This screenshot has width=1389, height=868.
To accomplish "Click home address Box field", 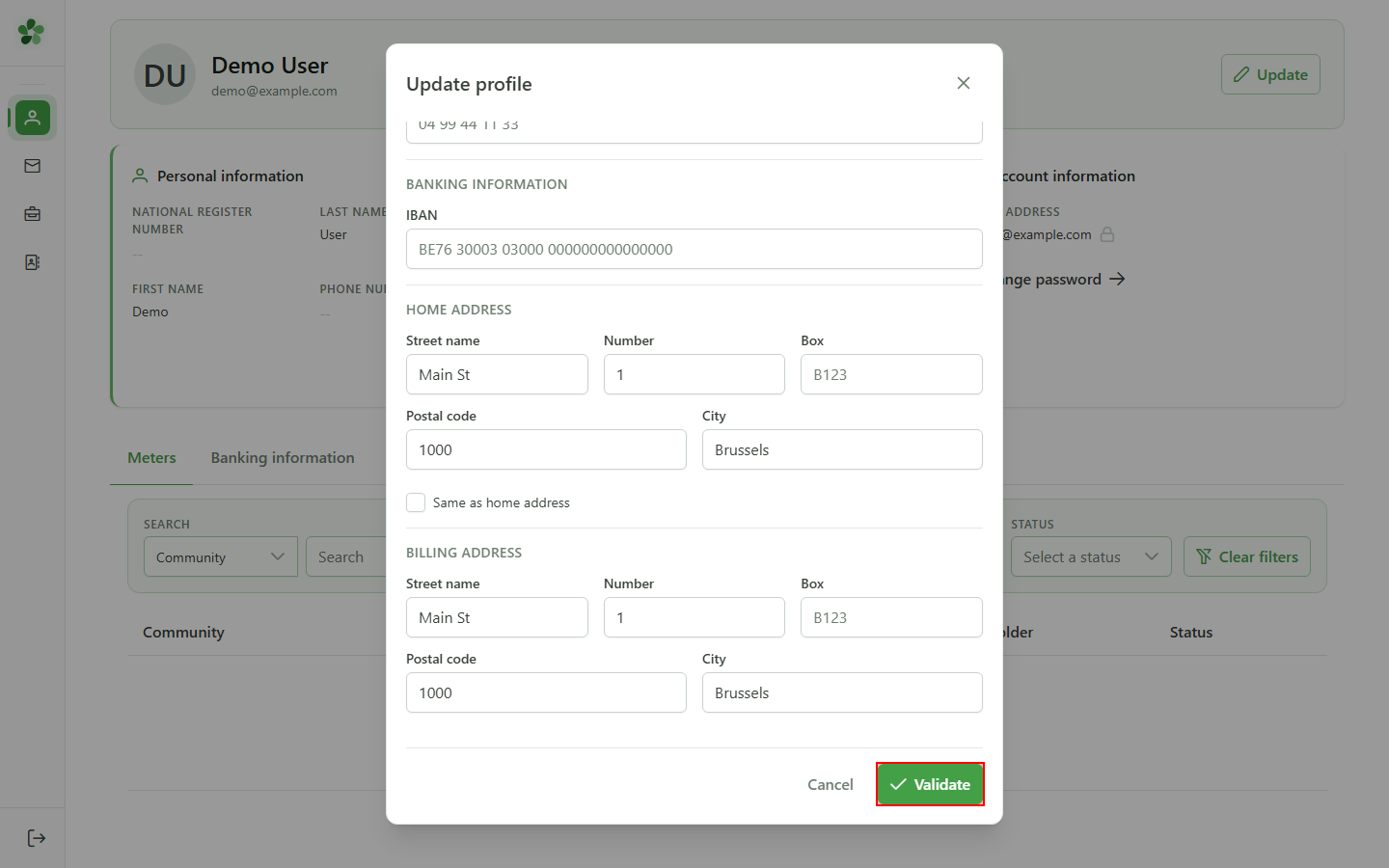I will 891,374.
